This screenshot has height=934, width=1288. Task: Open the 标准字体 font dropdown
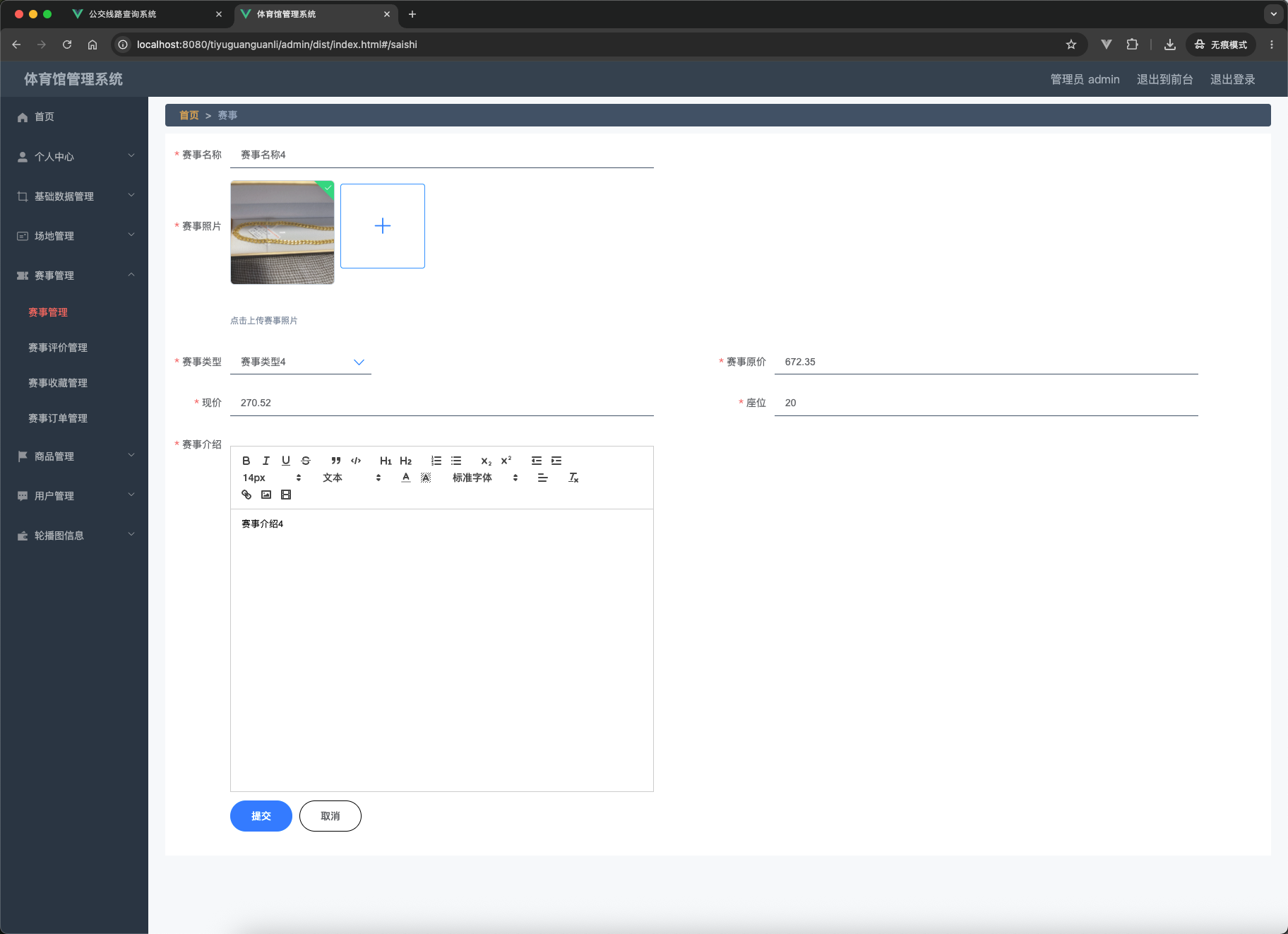point(485,478)
